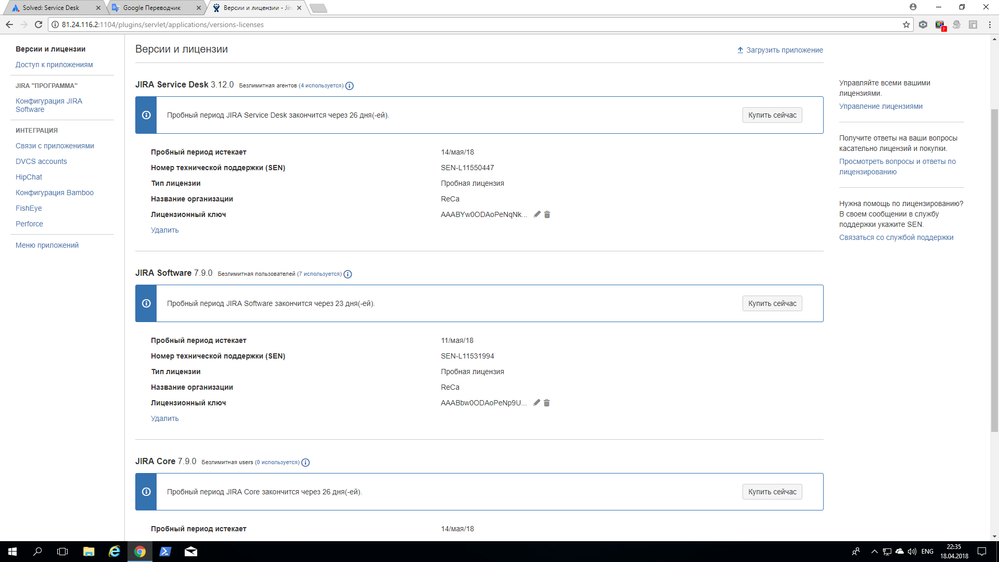Show hidden system tray icons chevron
This screenshot has height=562, width=999.
click(x=874, y=552)
